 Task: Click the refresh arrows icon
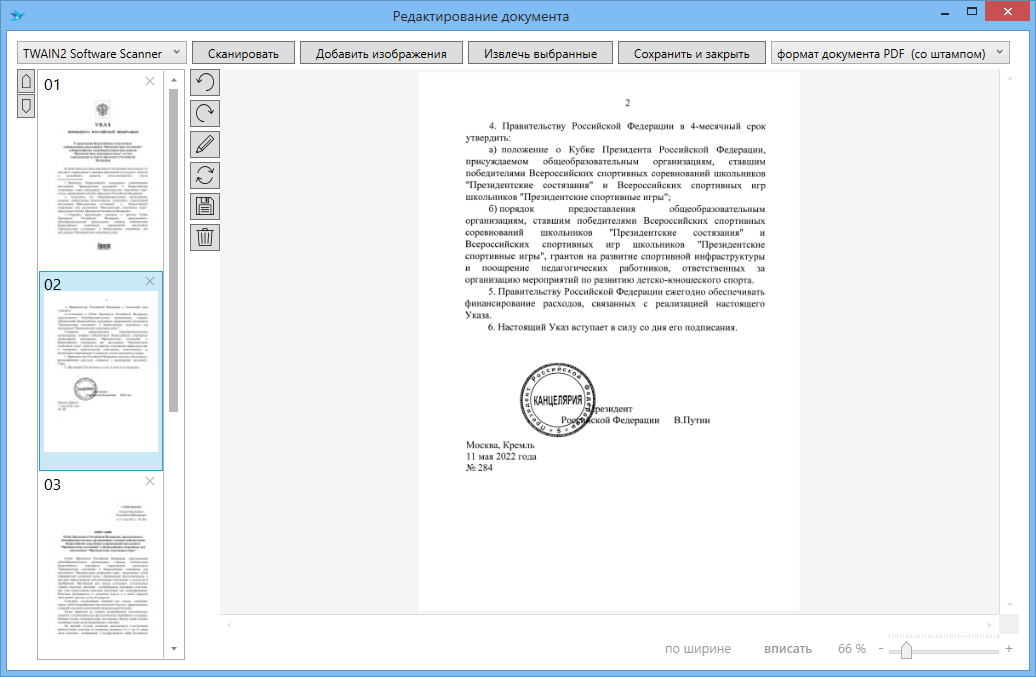point(205,176)
